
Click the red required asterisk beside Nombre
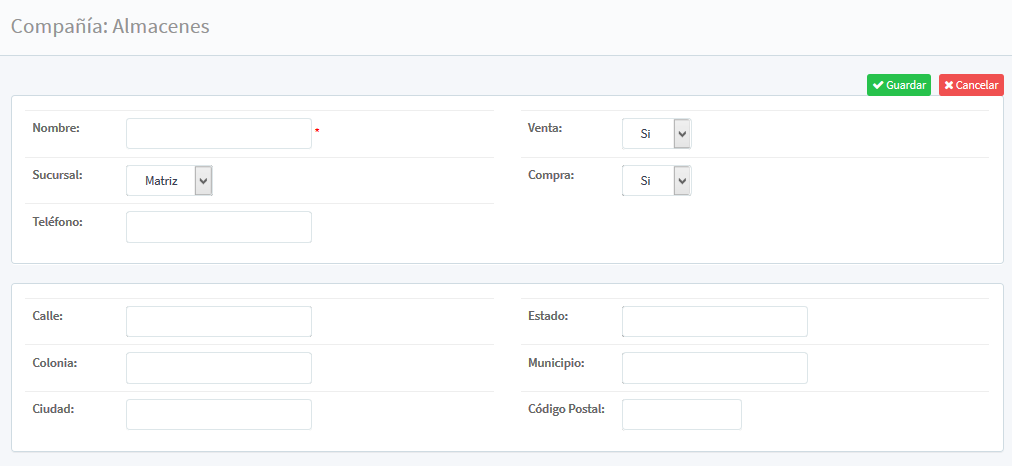(317, 132)
